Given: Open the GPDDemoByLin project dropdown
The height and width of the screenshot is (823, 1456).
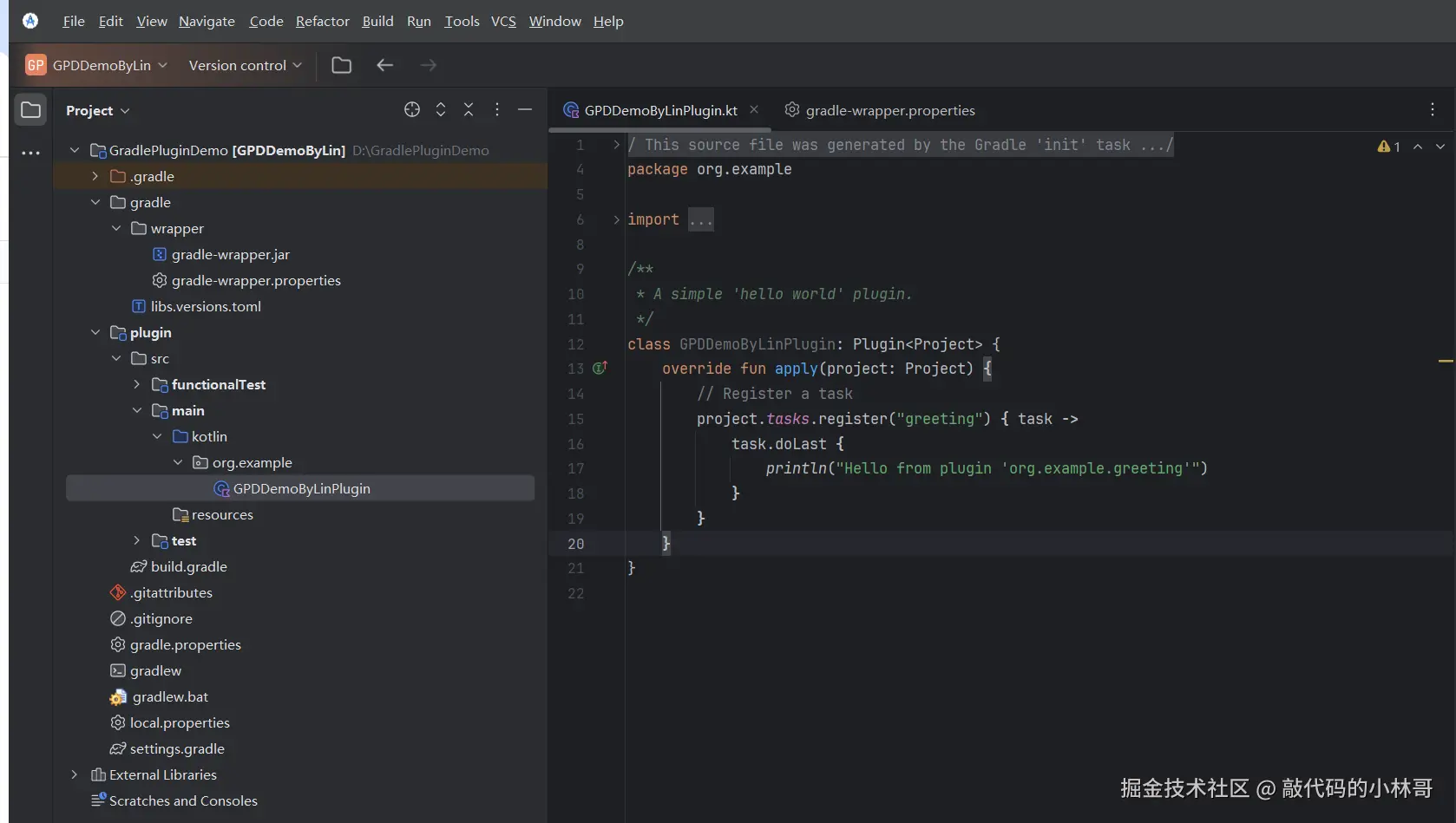Looking at the screenshot, I should point(97,65).
